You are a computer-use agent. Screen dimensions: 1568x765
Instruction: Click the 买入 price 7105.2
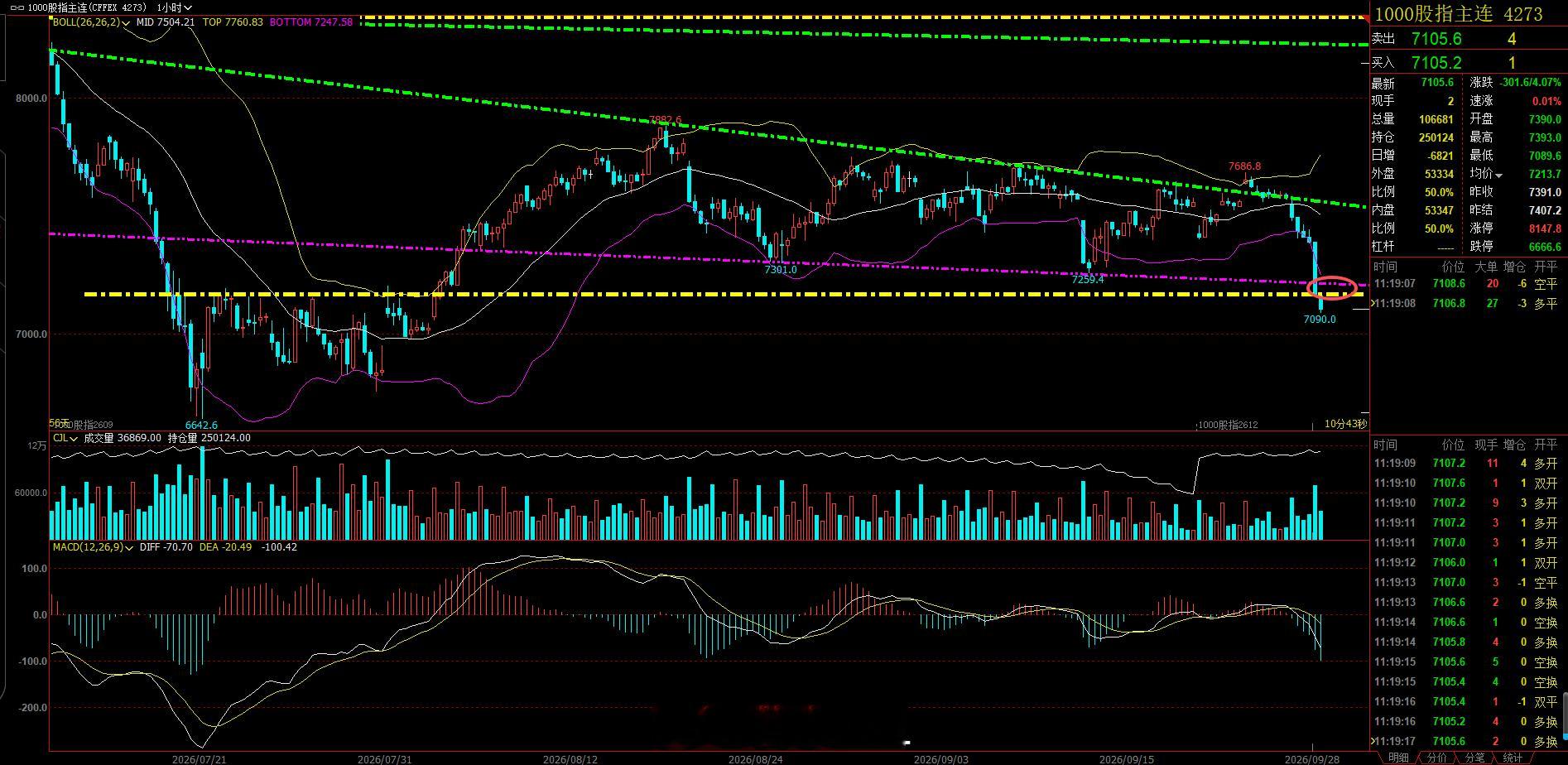click(x=1436, y=63)
